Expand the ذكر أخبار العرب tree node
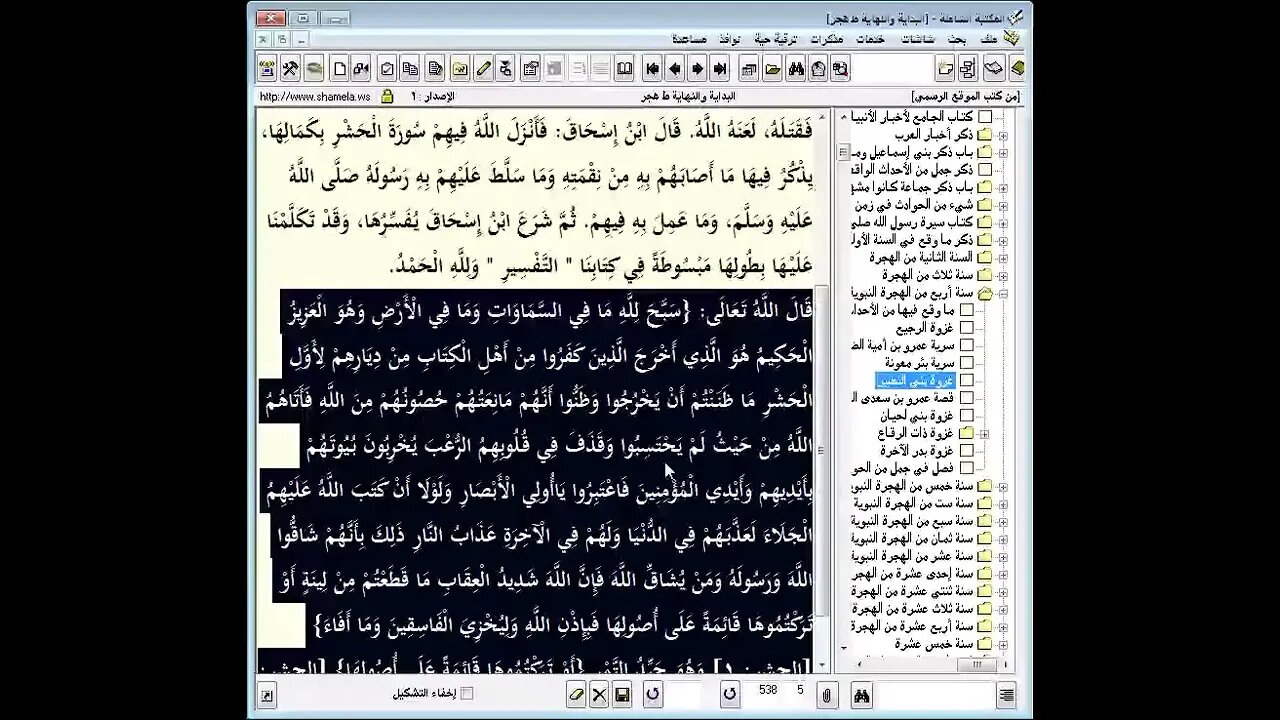 (1003, 135)
